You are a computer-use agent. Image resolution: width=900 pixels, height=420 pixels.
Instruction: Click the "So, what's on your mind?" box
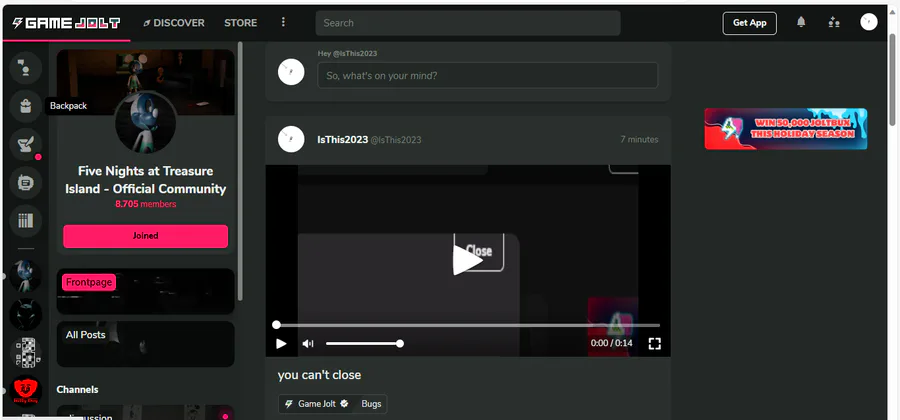487,75
